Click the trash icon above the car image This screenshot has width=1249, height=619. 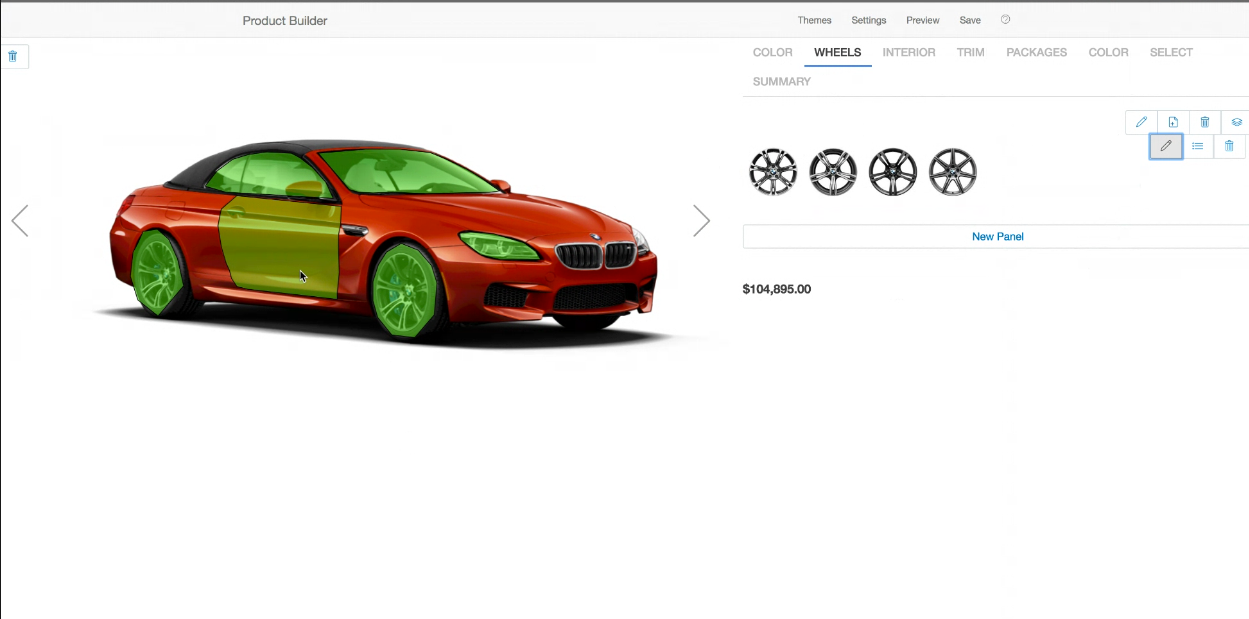(x=13, y=57)
